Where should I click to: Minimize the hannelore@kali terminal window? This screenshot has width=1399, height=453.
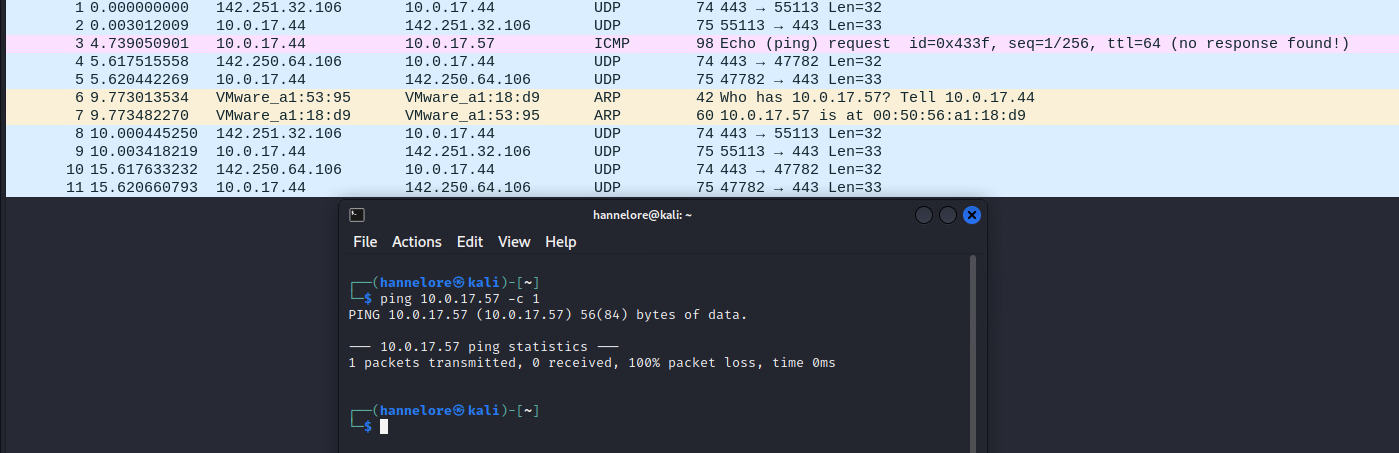point(924,215)
